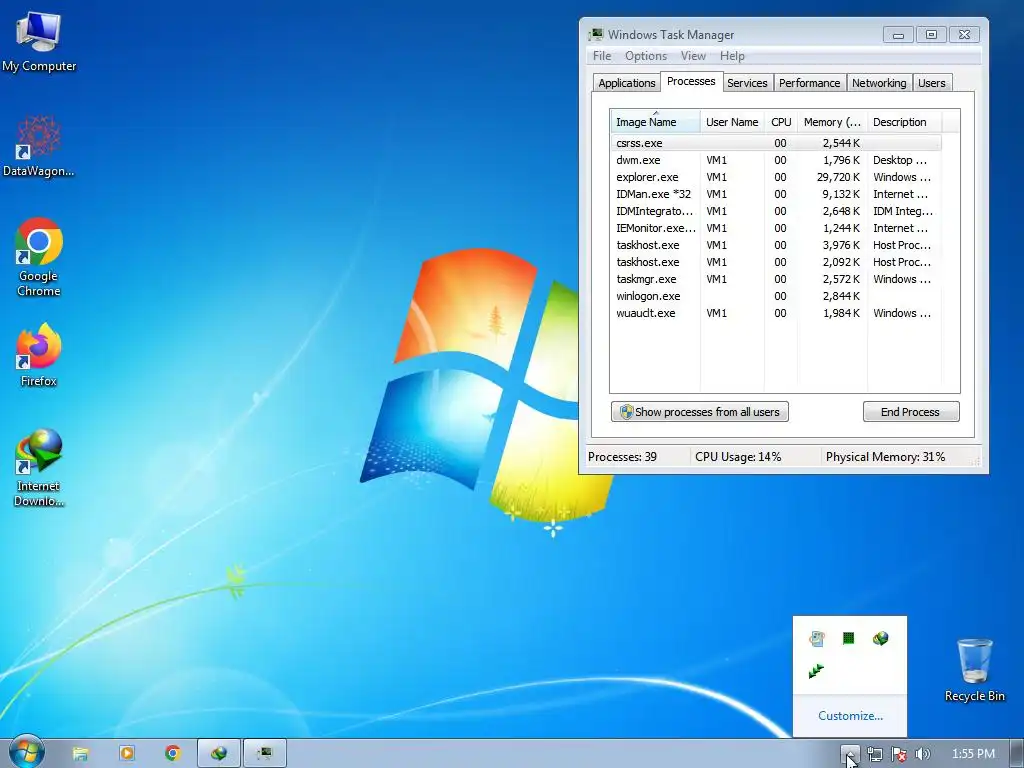Sort by User Name column header
This screenshot has height=768, width=1024.
732,122
